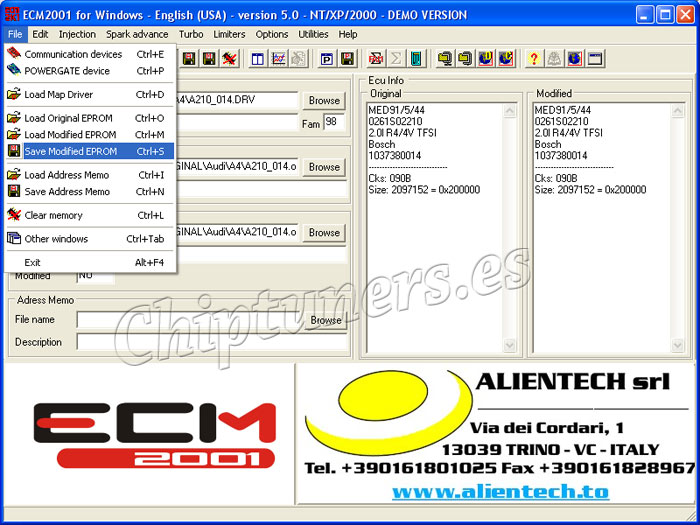The height and width of the screenshot is (525, 700).
Task: Click 'Size: 2097152 = 0x200000' in Original panel
Action: [424, 190]
